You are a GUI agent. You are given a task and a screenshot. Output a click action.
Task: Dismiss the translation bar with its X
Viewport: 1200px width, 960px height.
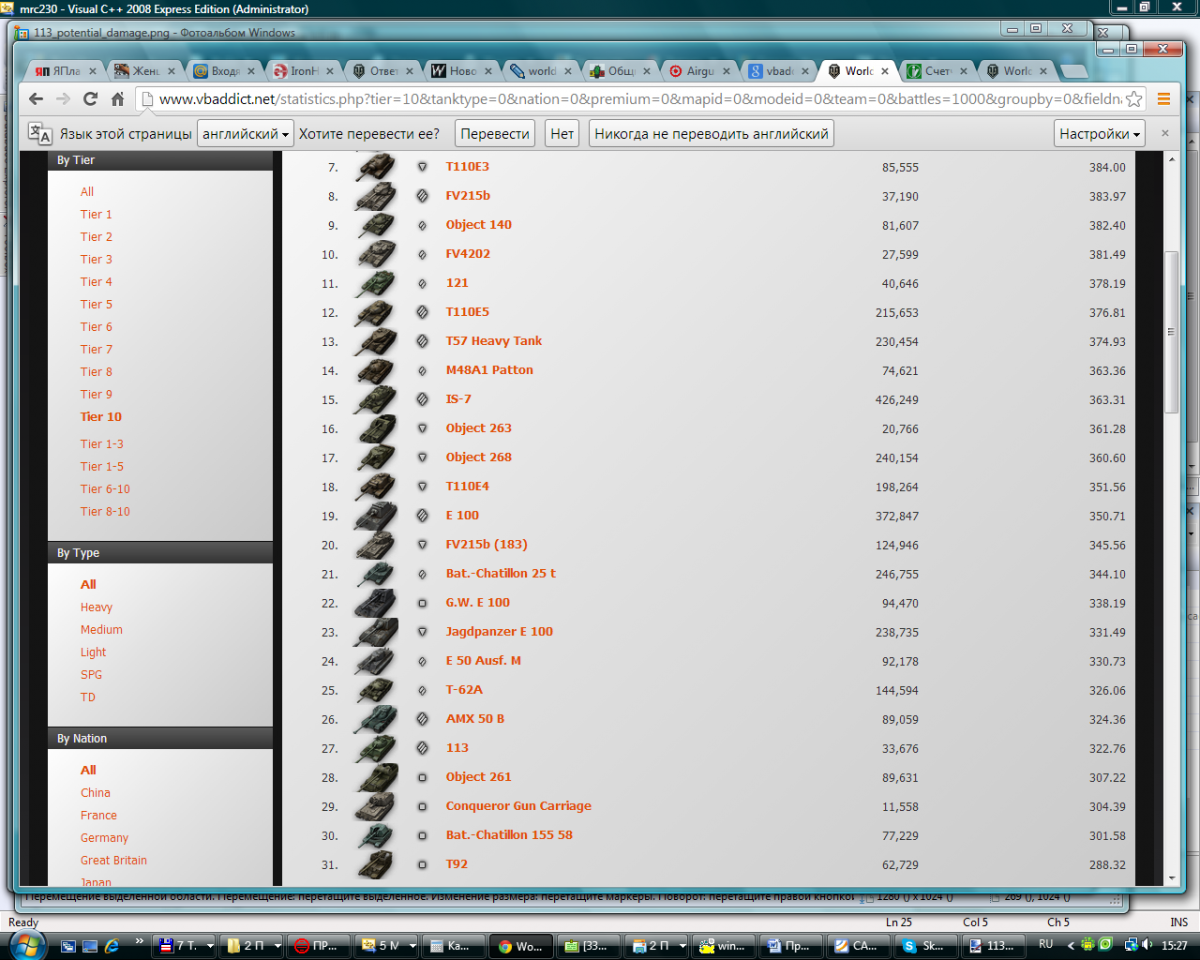(x=1164, y=133)
